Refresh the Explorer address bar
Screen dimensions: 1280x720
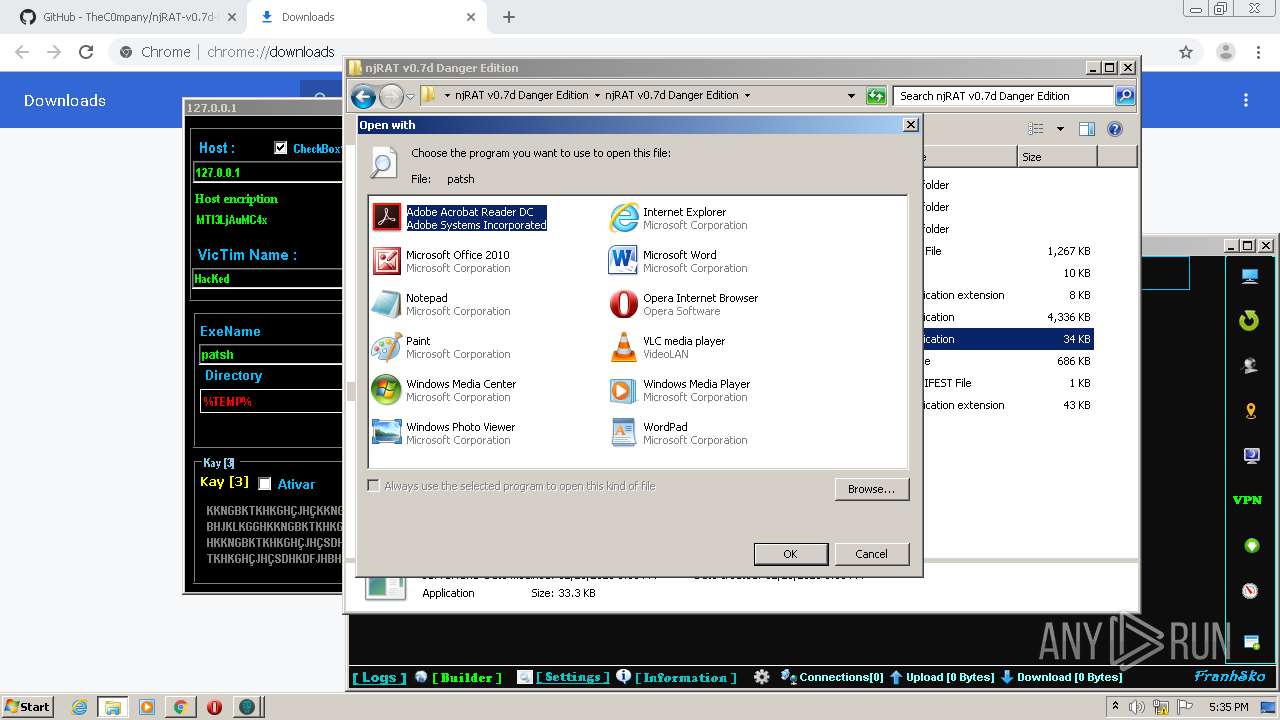(x=876, y=96)
